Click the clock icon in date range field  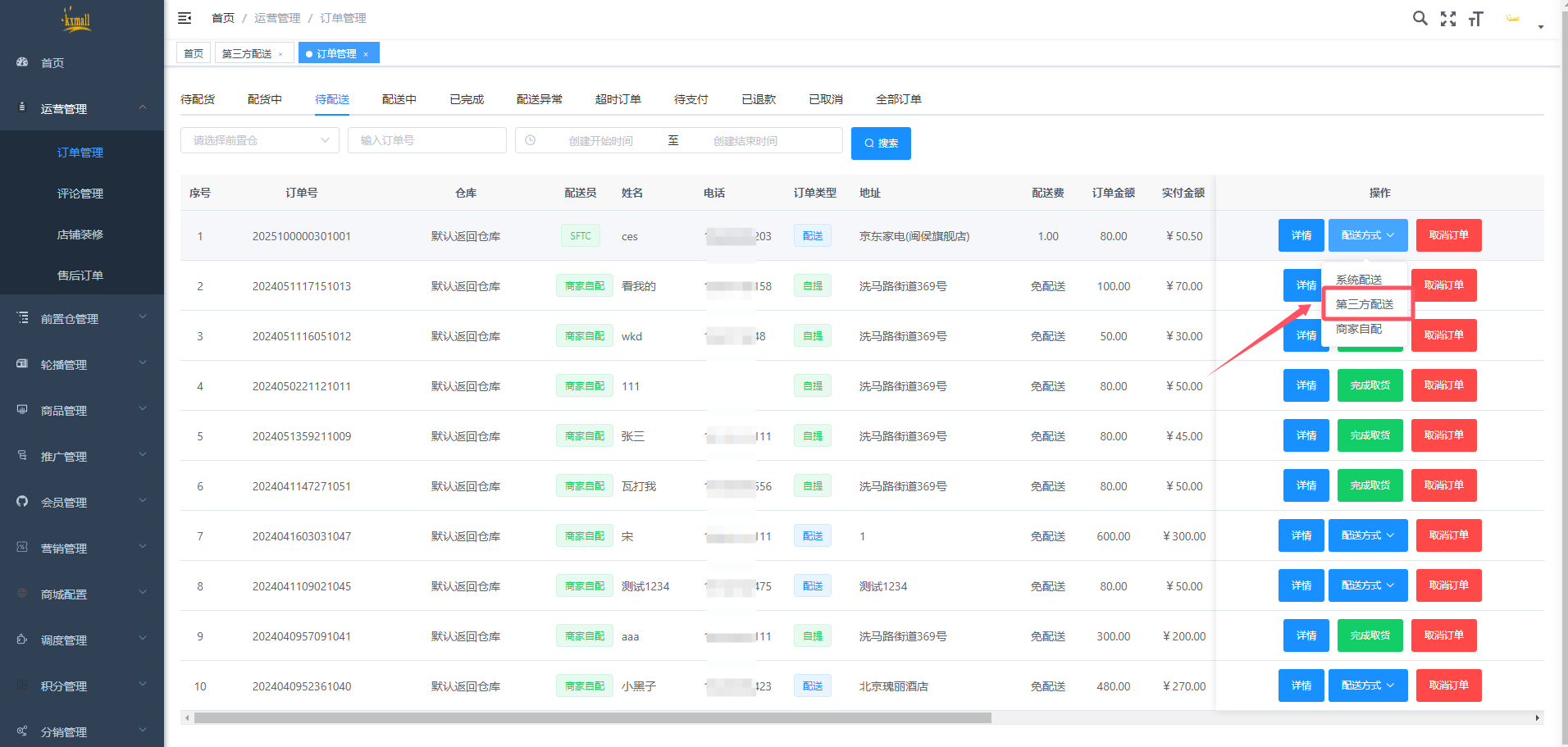[x=531, y=140]
